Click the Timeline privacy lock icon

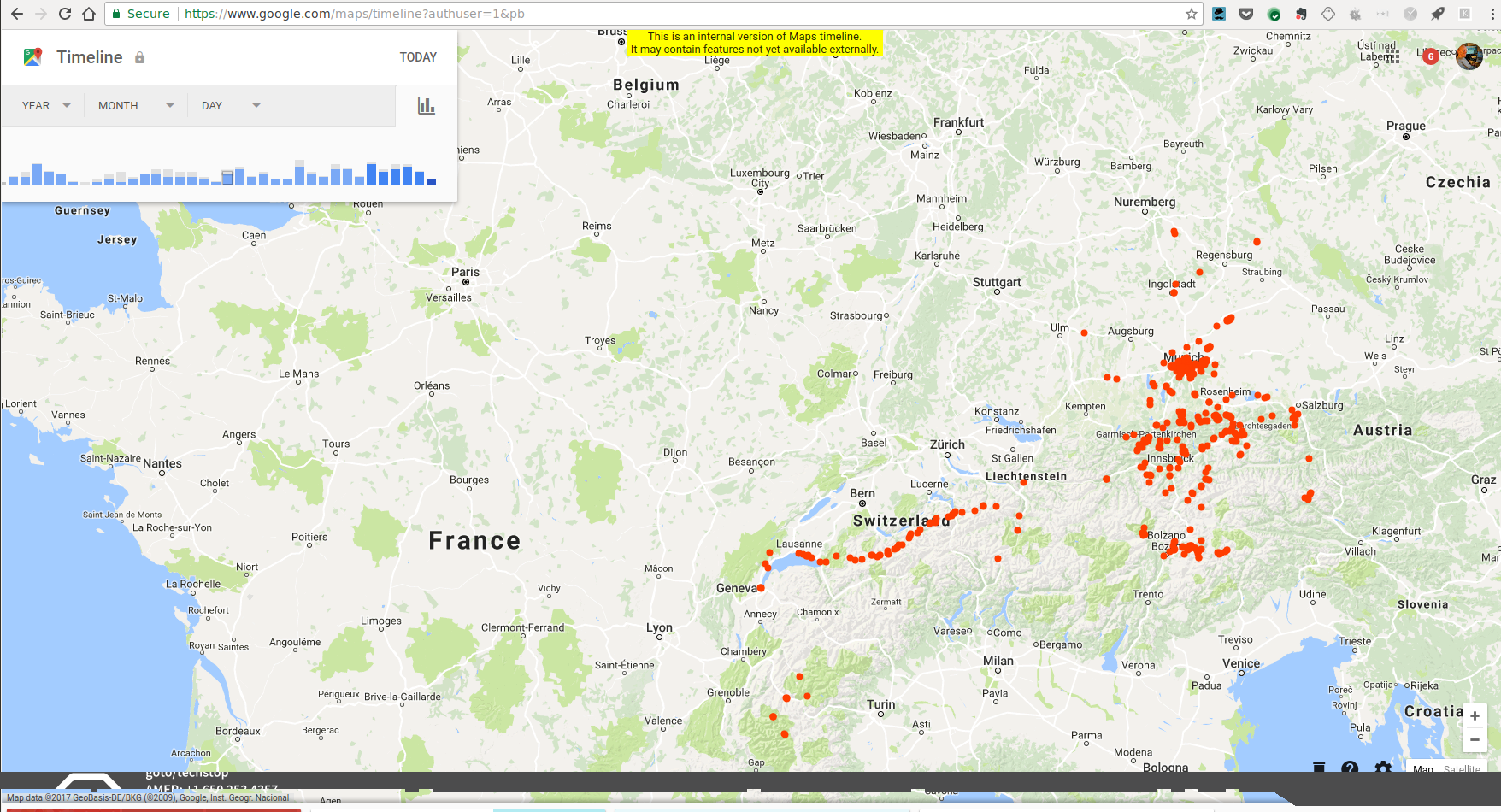pyautogui.click(x=139, y=57)
